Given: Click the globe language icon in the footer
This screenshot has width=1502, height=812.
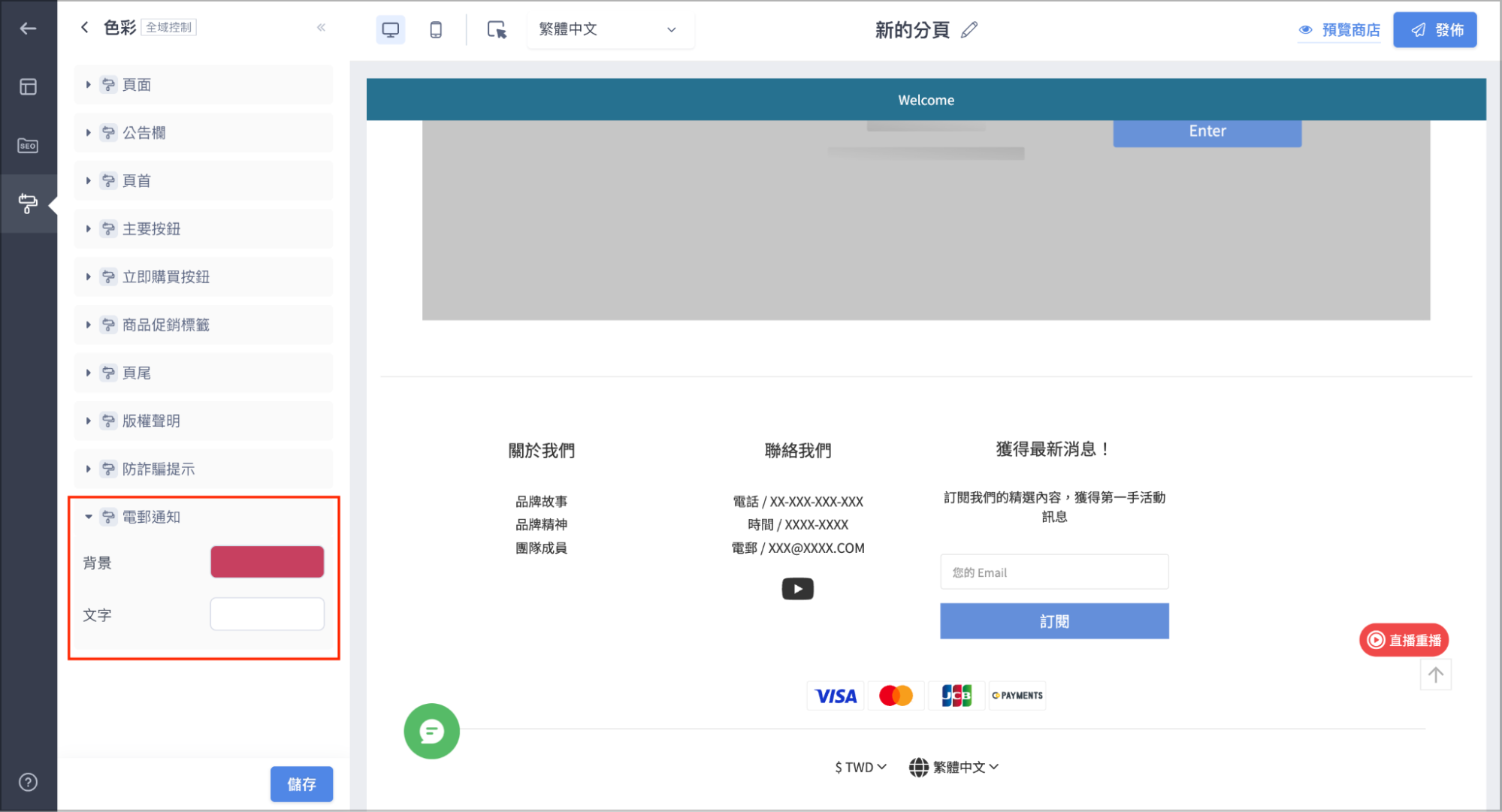Looking at the screenshot, I should point(918,767).
